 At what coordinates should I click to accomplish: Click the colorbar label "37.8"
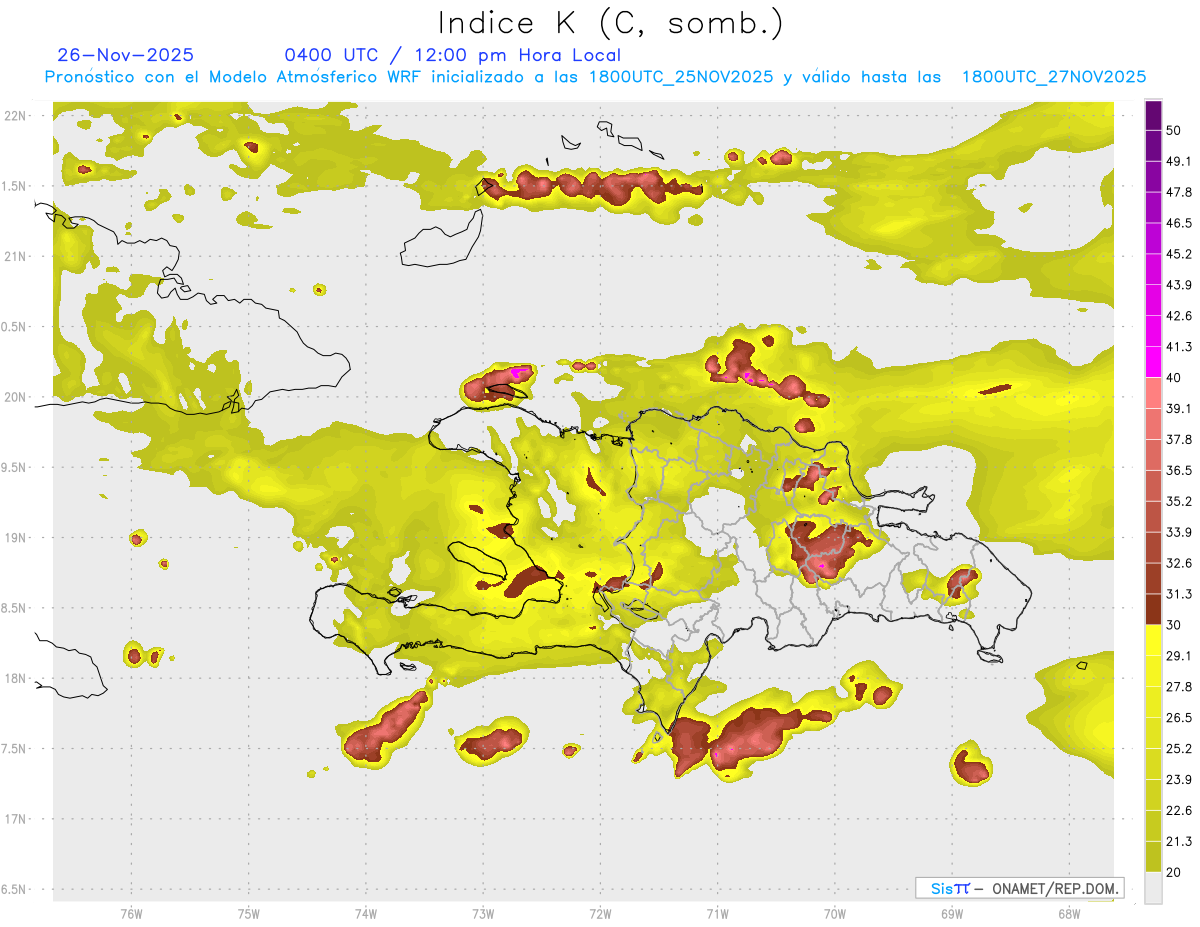[x=1179, y=439]
